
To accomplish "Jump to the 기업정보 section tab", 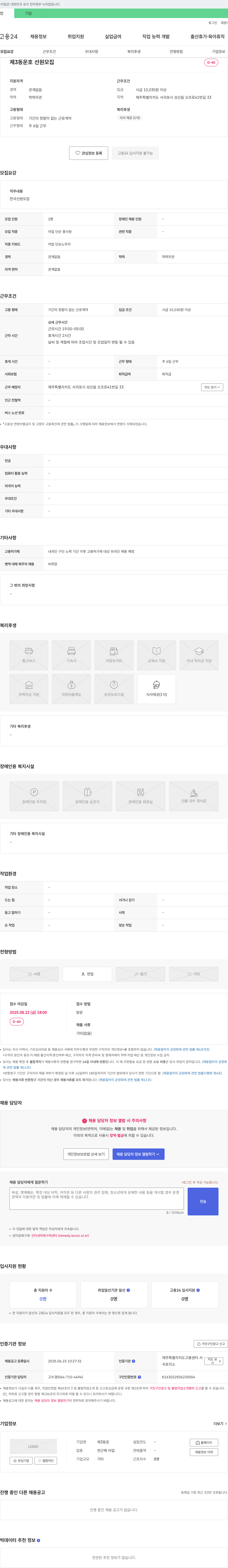I will coord(218,52).
